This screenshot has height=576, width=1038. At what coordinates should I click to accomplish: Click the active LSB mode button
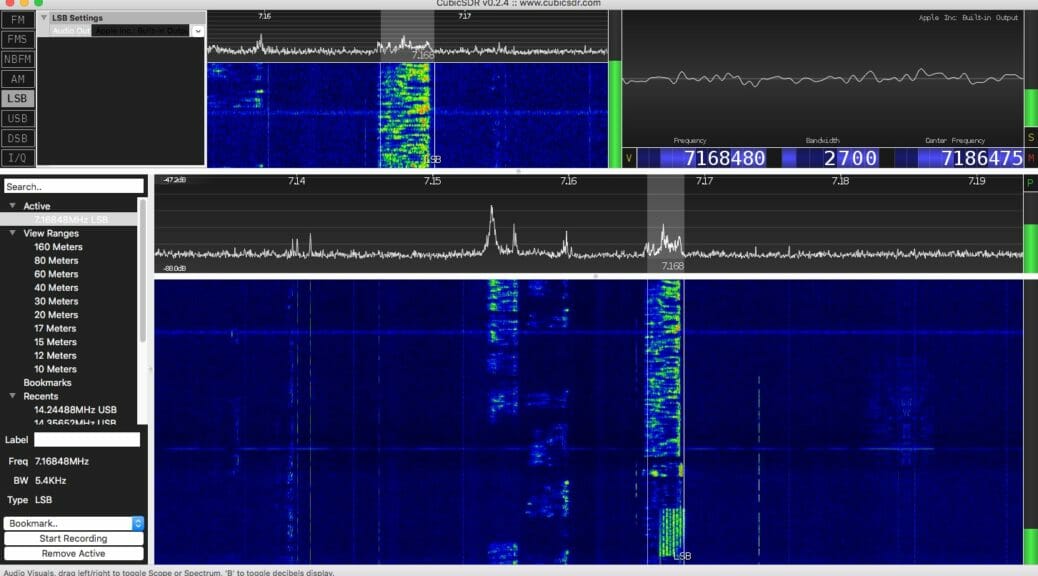[x=17, y=98]
